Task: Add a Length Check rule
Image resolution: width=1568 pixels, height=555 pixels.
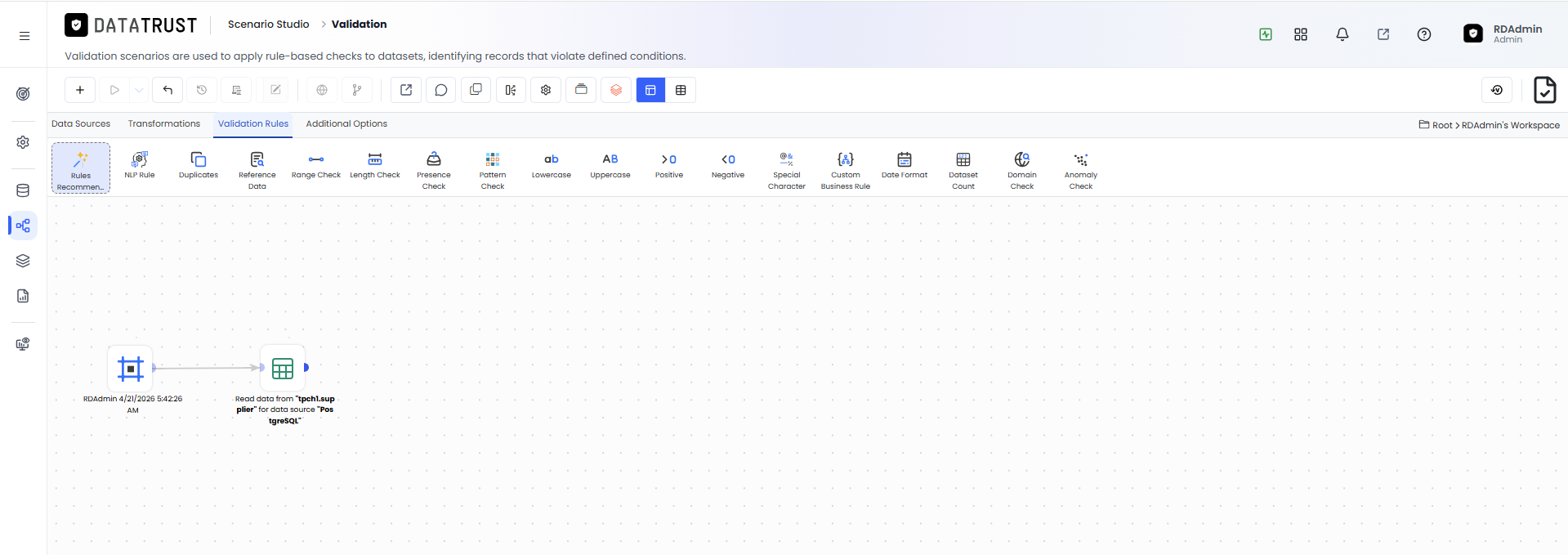Action: [x=375, y=164]
